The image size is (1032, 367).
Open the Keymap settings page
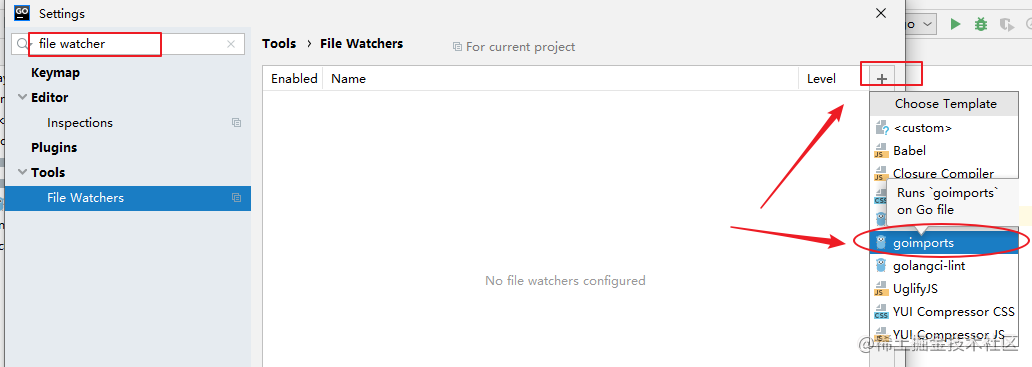[55, 72]
